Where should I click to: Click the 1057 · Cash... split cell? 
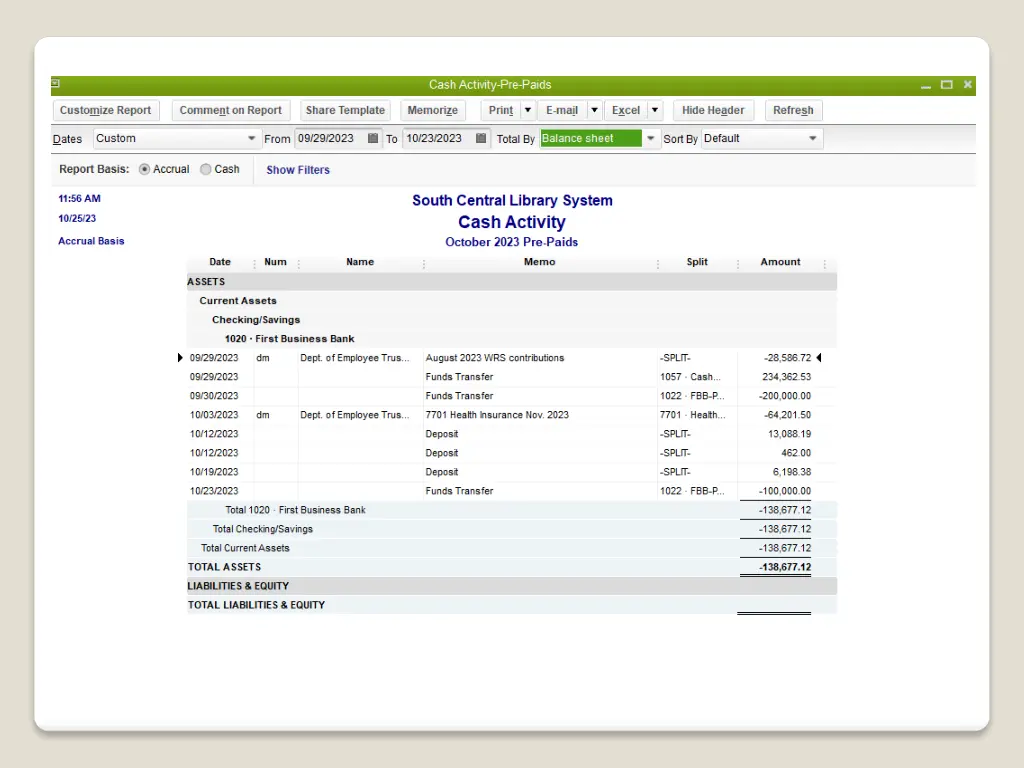[x=690, y=377]
